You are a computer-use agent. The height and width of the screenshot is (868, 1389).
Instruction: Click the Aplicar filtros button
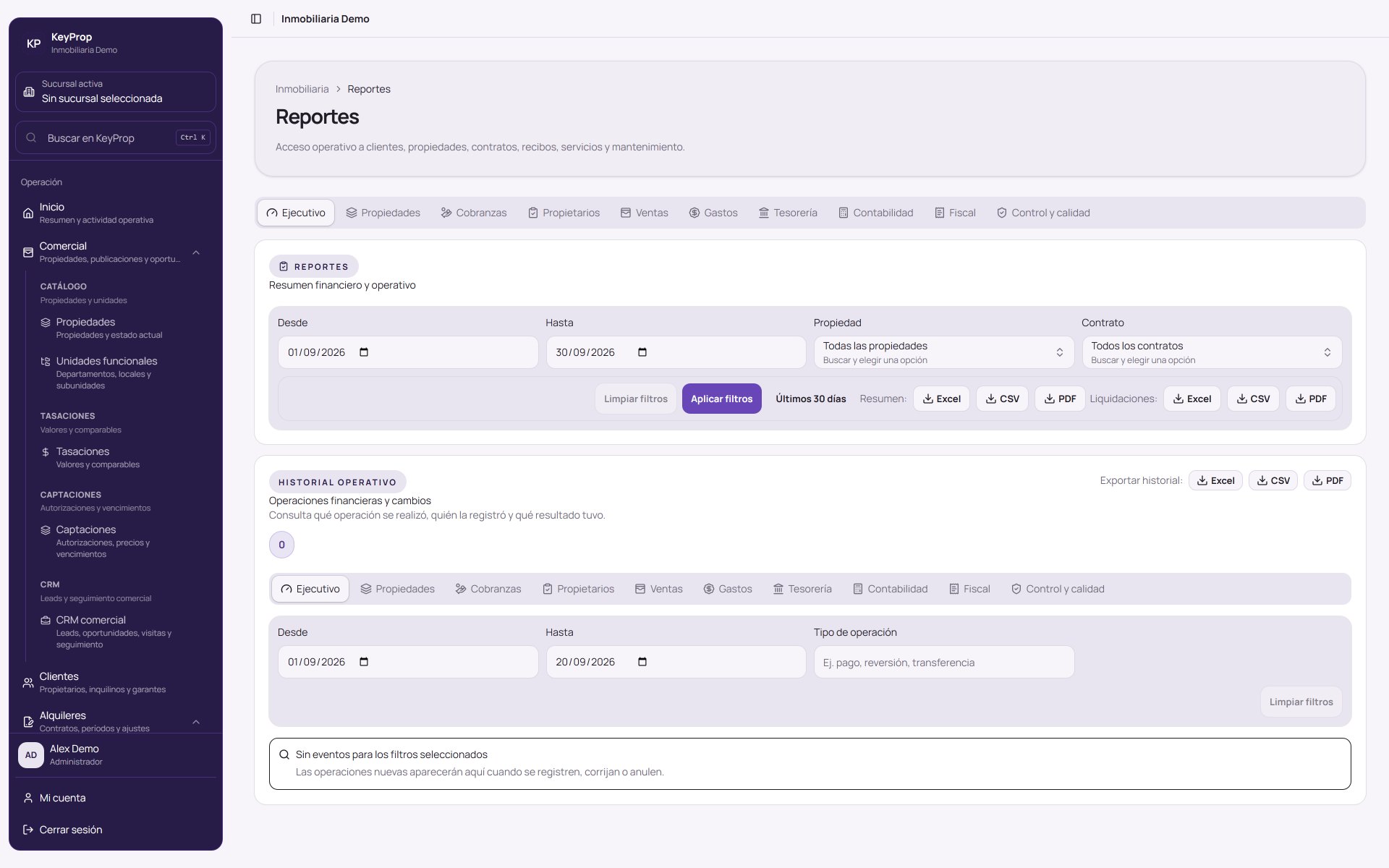(x=721, y=399)
